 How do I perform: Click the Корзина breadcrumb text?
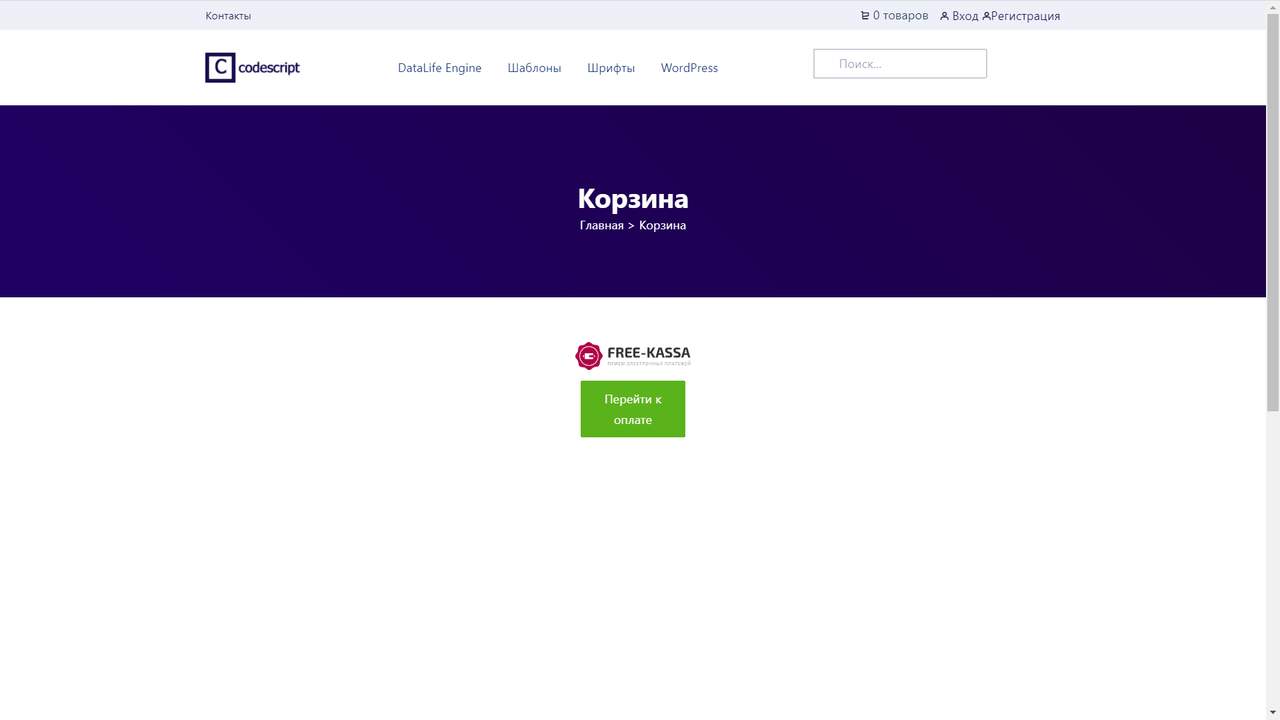[x=662, y=225]
